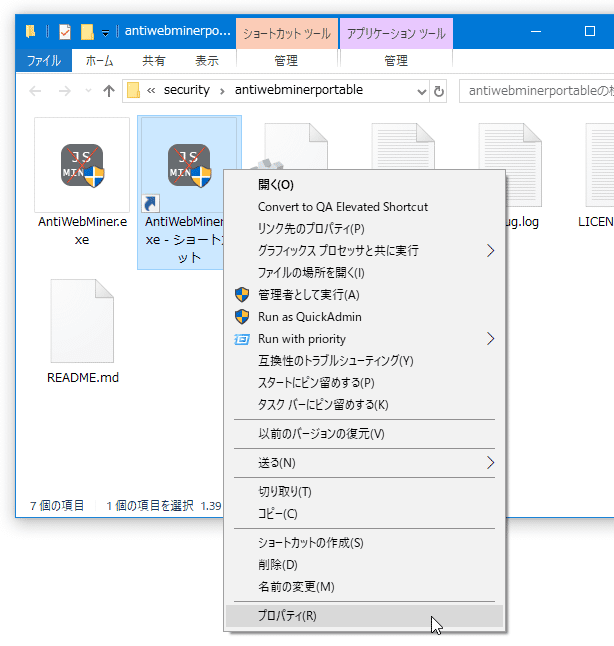Select the README.md file icon

[x=82, y=321]
